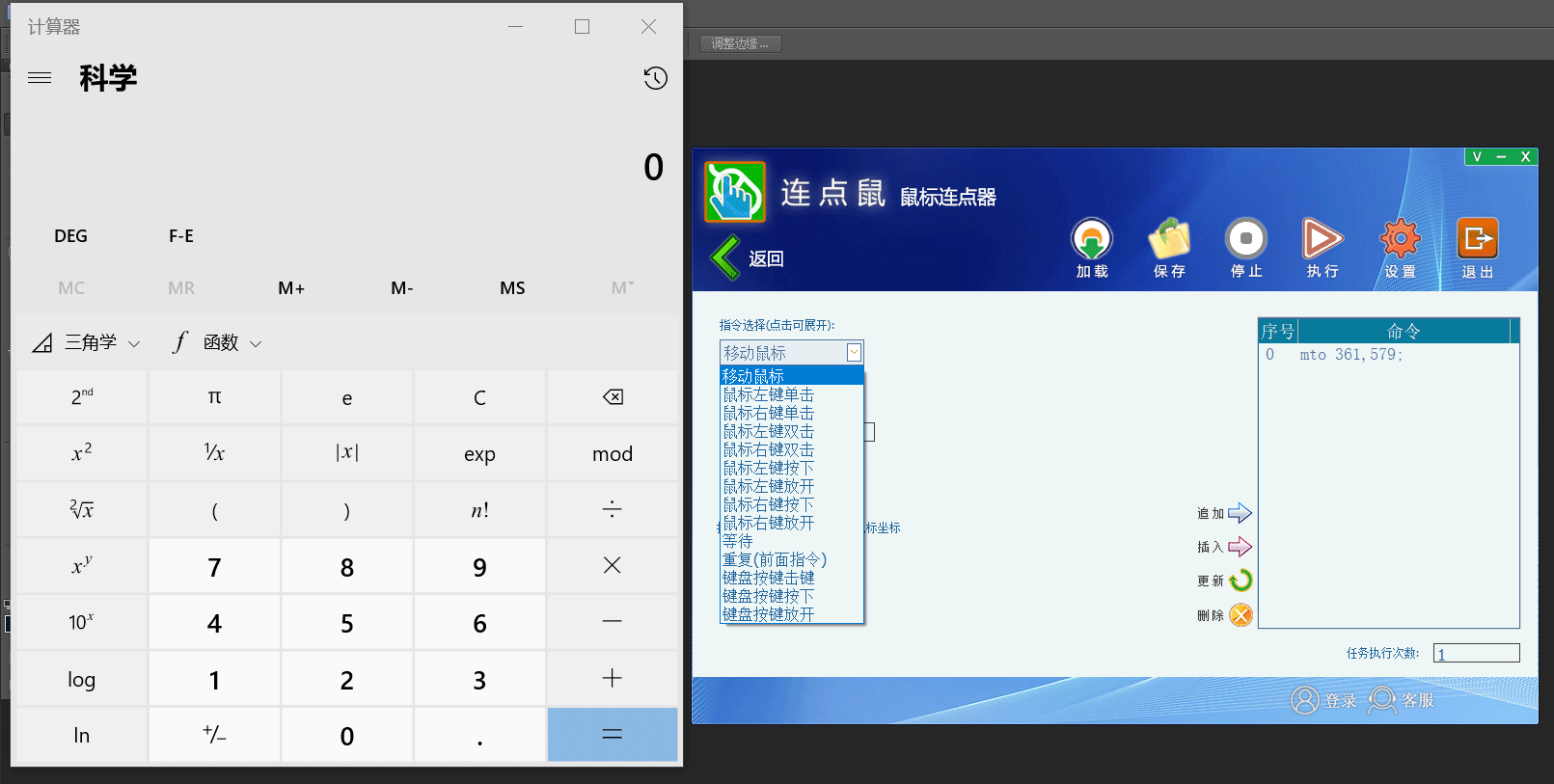Image resolution: width=1554 pixels, height=784 pixels.
Task: Click the MS memory store button
Action: click(512, 288)
